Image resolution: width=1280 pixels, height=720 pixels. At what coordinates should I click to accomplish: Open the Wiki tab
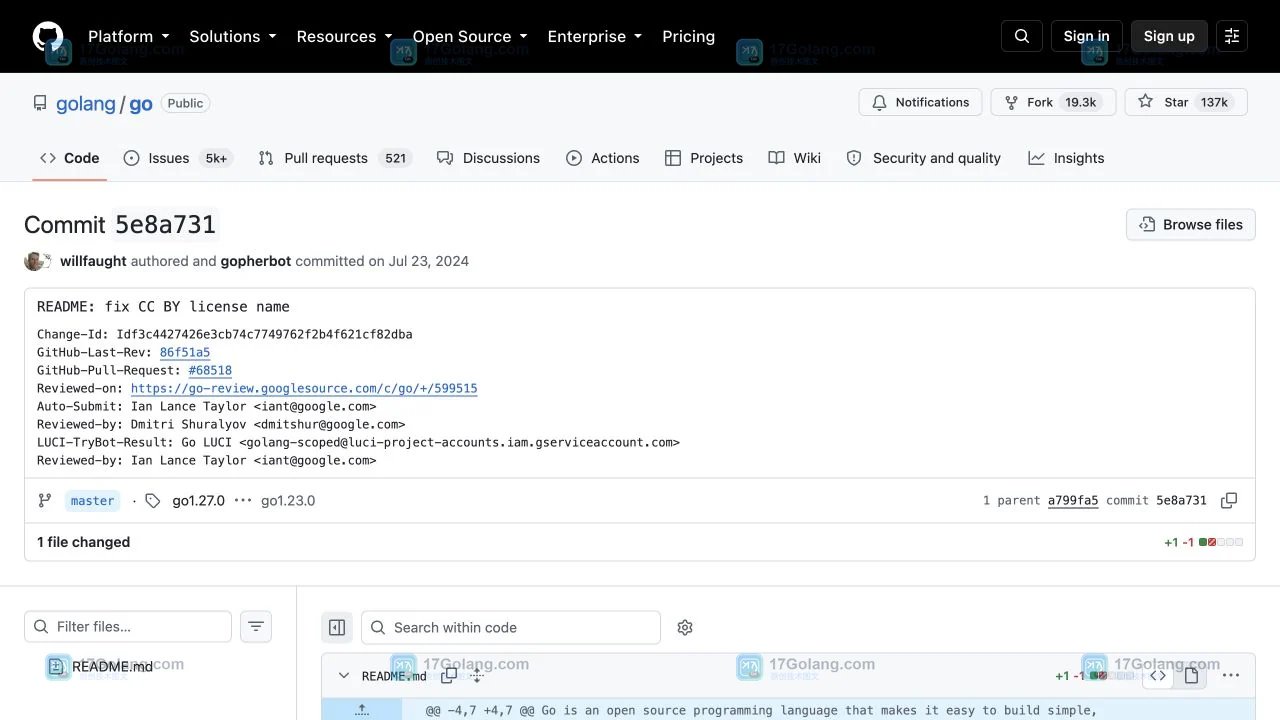pos(795,158)
